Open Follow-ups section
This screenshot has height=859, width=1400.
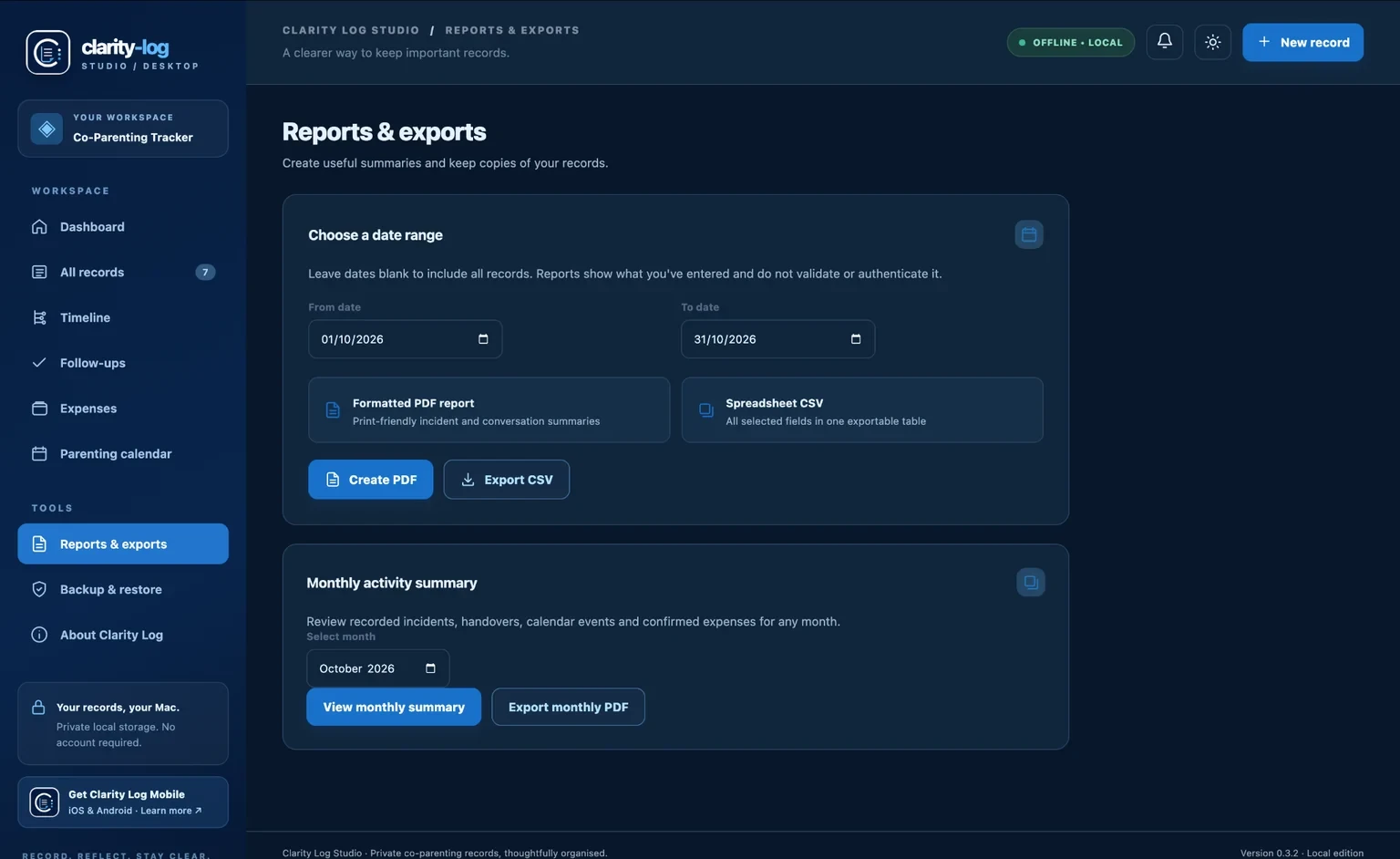point(123,363)
